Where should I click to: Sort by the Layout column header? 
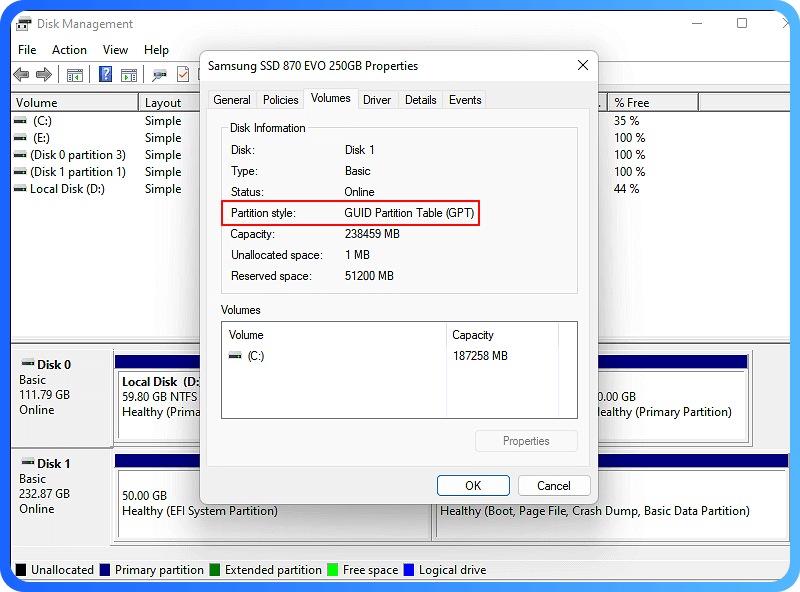point(169,103)
